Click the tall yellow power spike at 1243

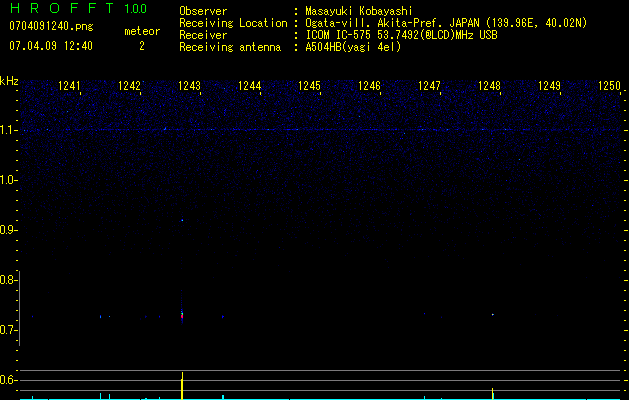pos(182,386)
